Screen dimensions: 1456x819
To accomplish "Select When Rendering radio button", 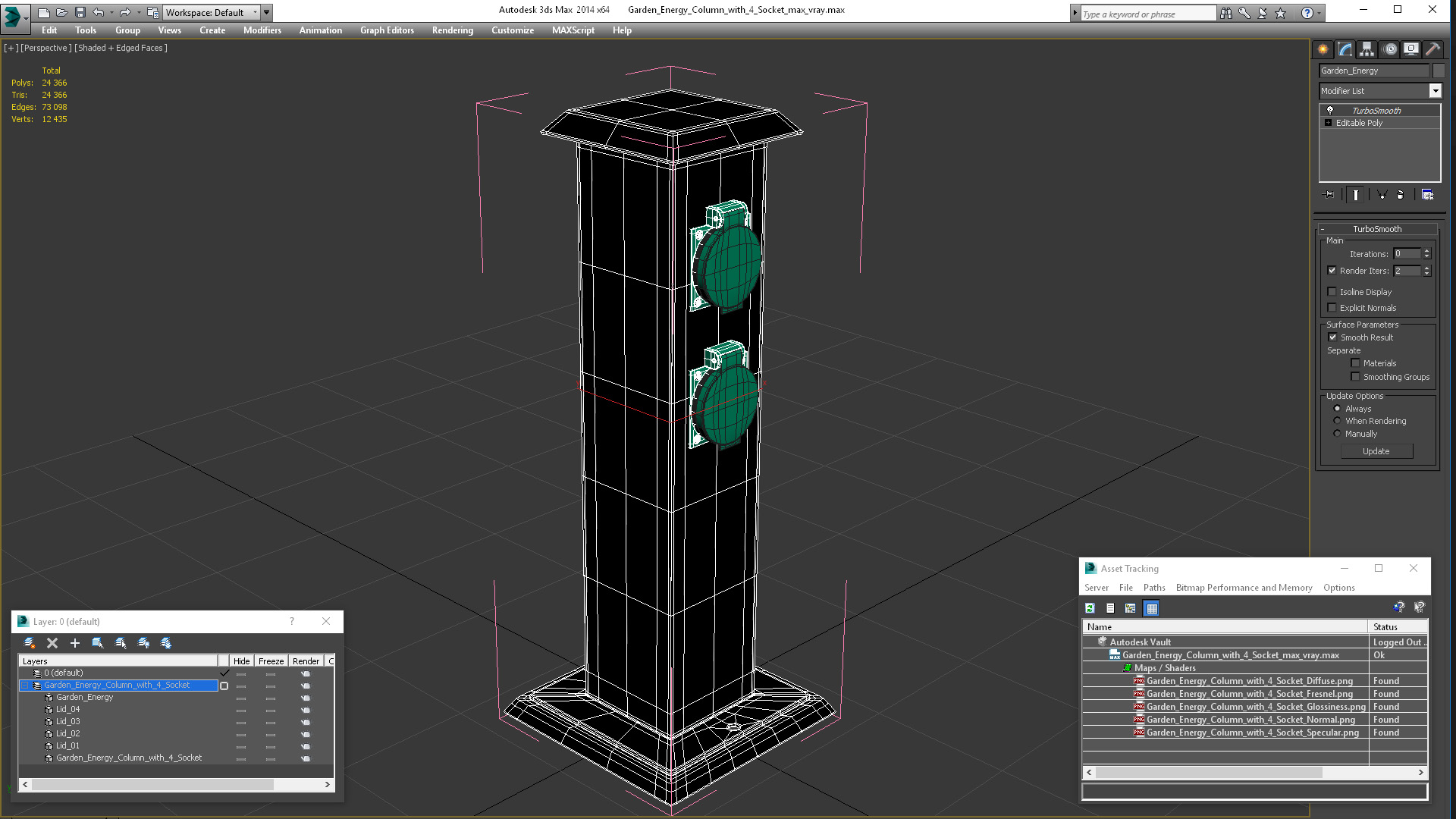I will [x=1338, y=421].
